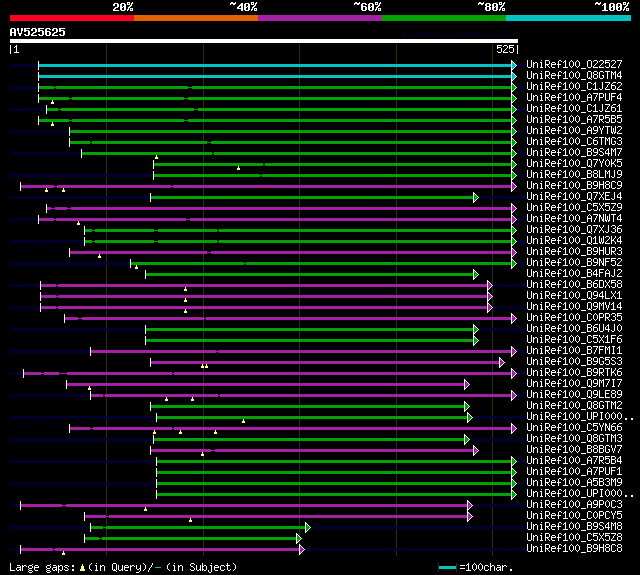The image size is (640, 575).
Task: Click the UniRef100_B6DX58 label
Action: [574, 285]
